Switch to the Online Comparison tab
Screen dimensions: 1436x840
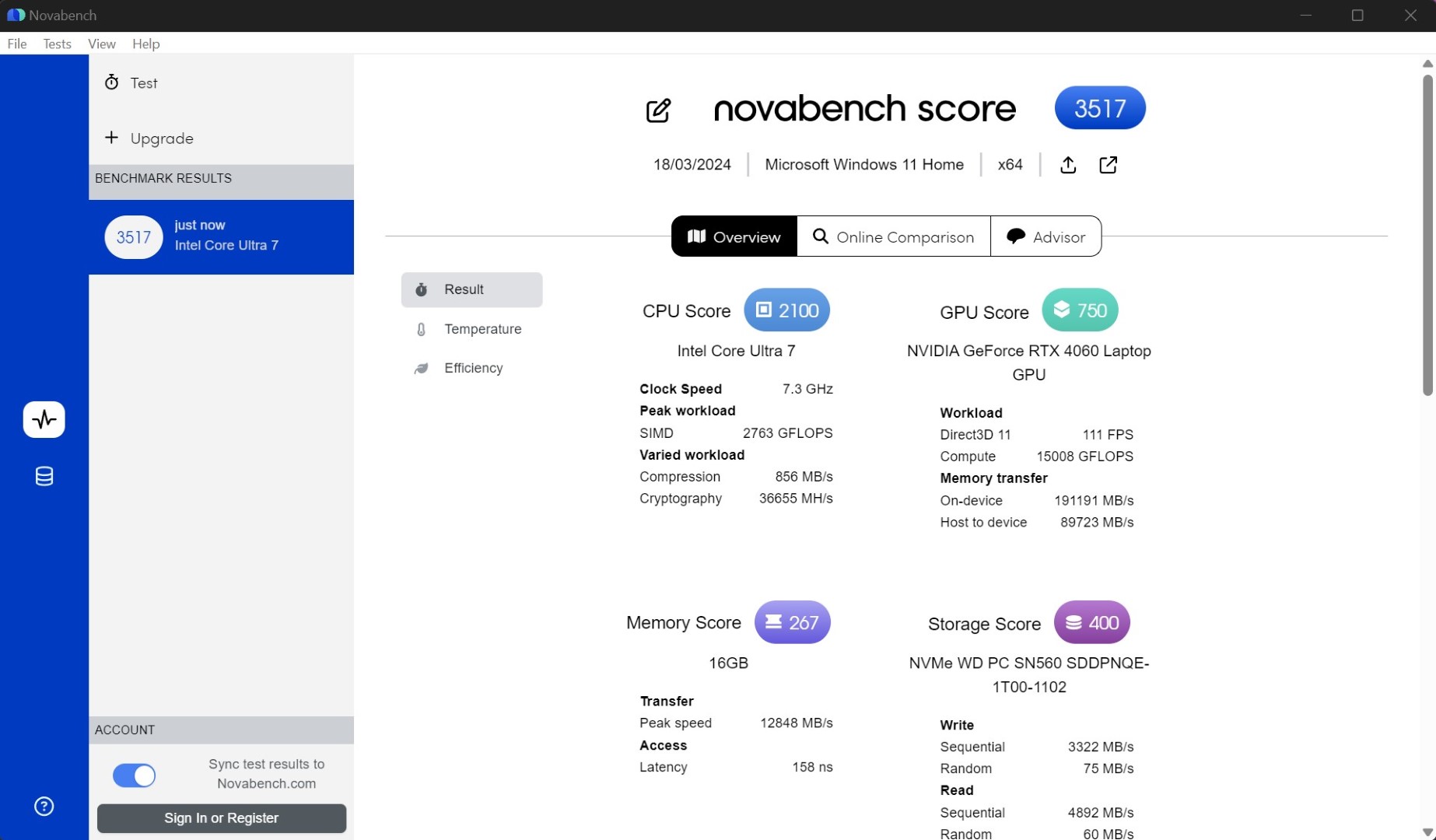pos(894,236)
